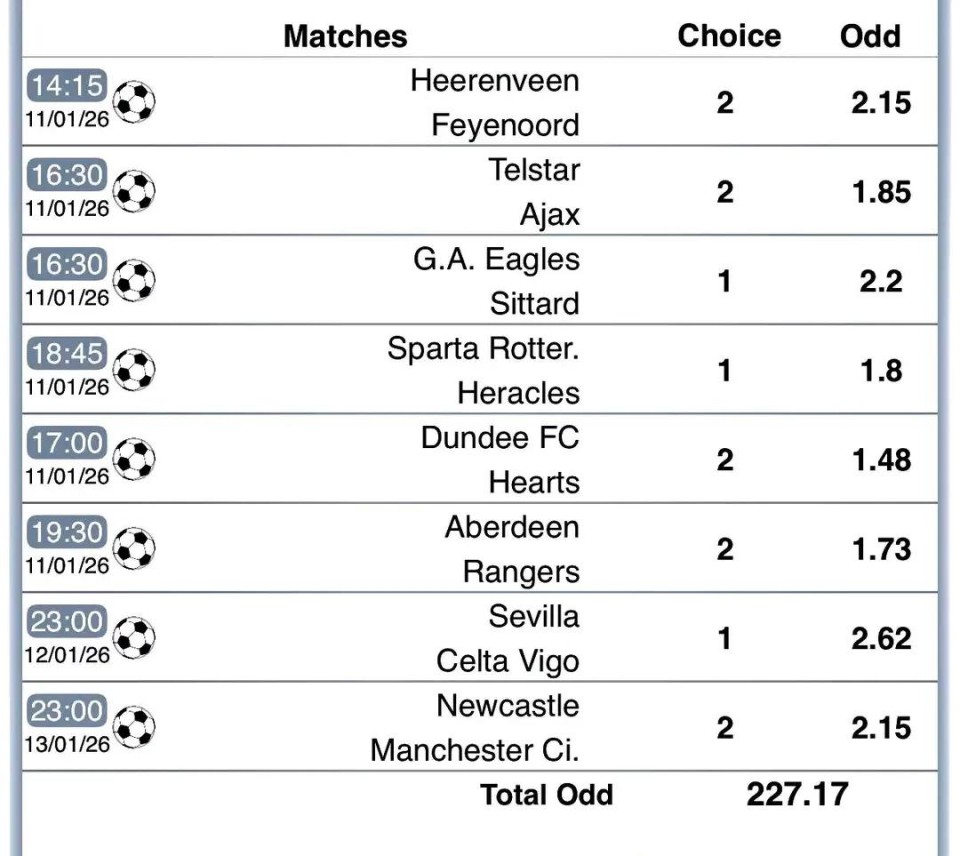This screenshot has height=856, width=960.
Task: Click the soccer ball icon for Telstar vs Ajax
Action: 134,191
